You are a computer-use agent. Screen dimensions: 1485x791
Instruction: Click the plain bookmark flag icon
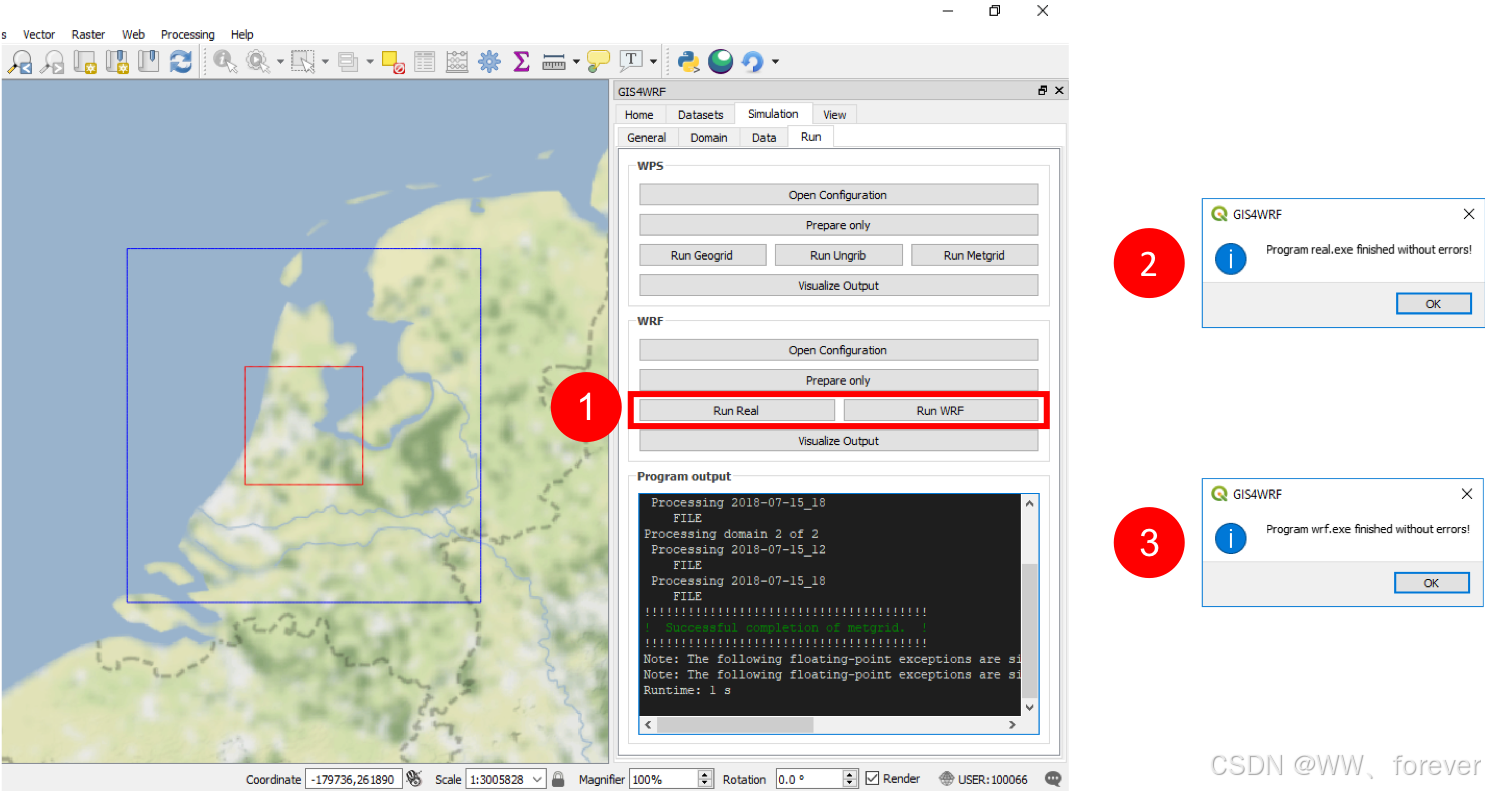148,62
